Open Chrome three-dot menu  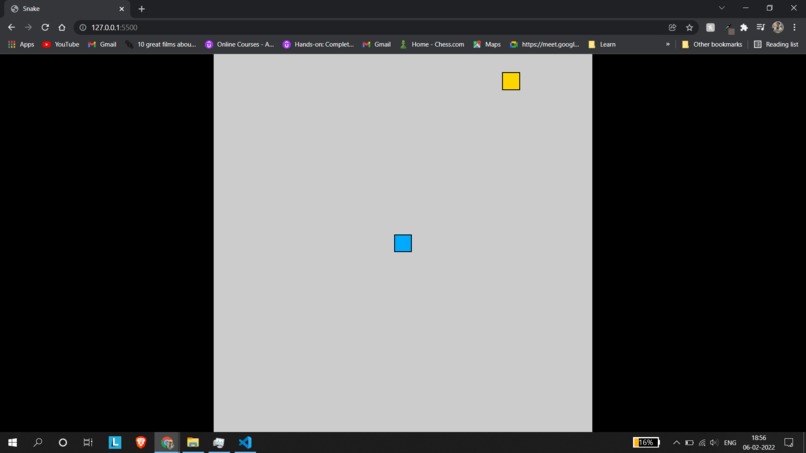(794, 27)
